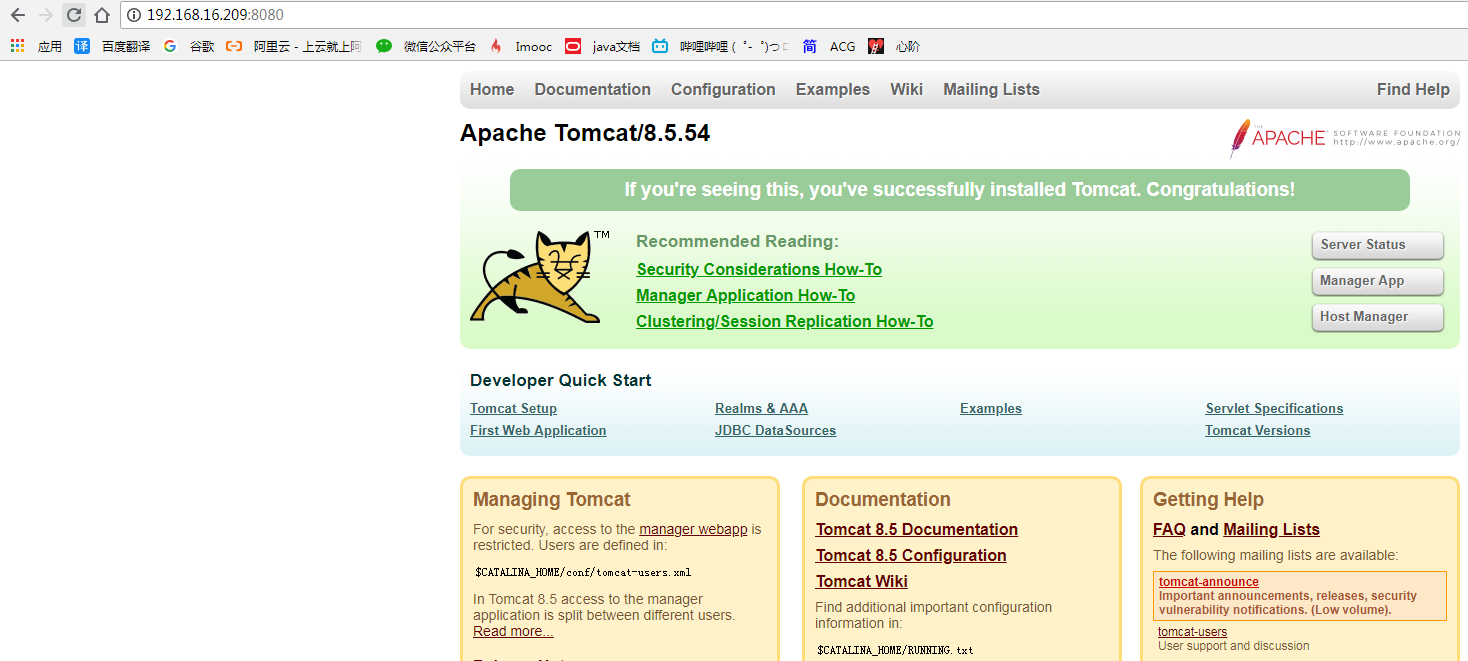
Task: Open the Examples navigation item
Action: point(833,89)
